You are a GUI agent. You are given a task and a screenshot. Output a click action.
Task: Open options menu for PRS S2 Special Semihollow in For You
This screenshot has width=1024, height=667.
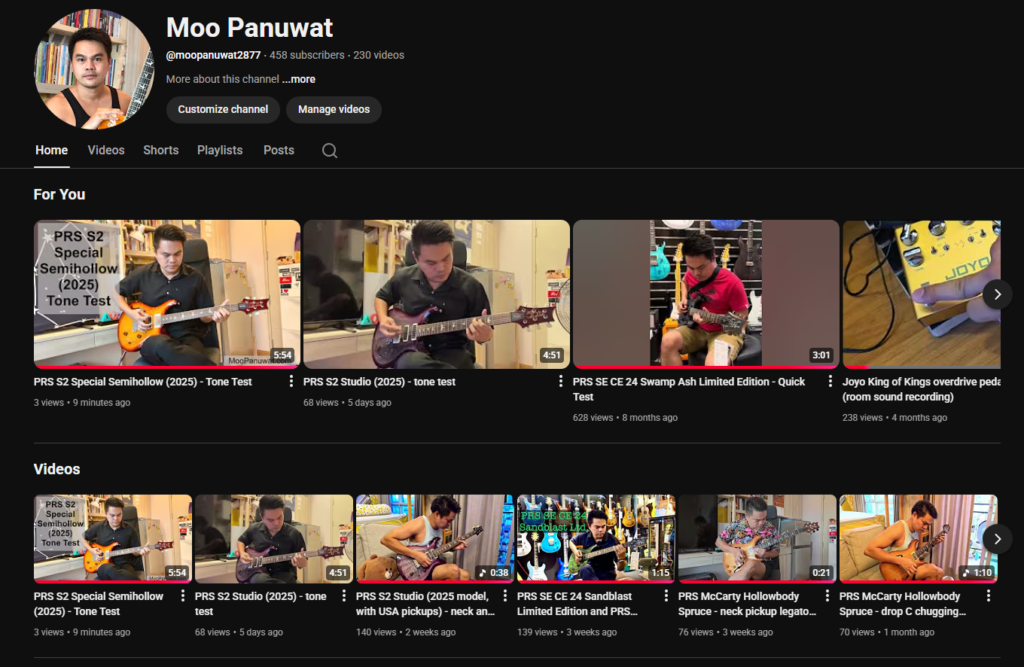[x=291, y=381]
